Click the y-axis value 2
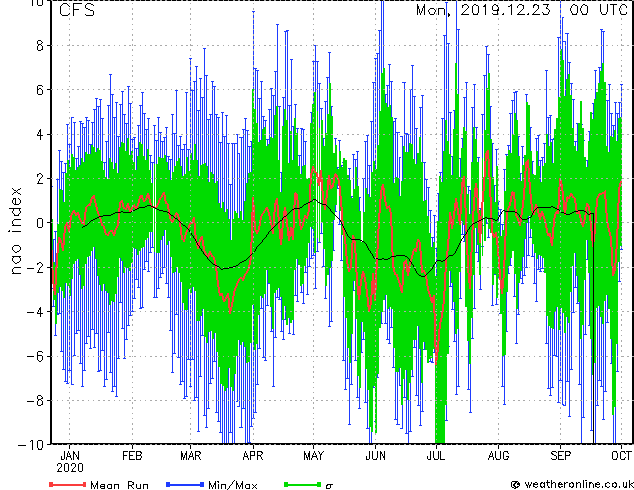The width and height of the screenshot is (634, 490). (x=40, y=179)
